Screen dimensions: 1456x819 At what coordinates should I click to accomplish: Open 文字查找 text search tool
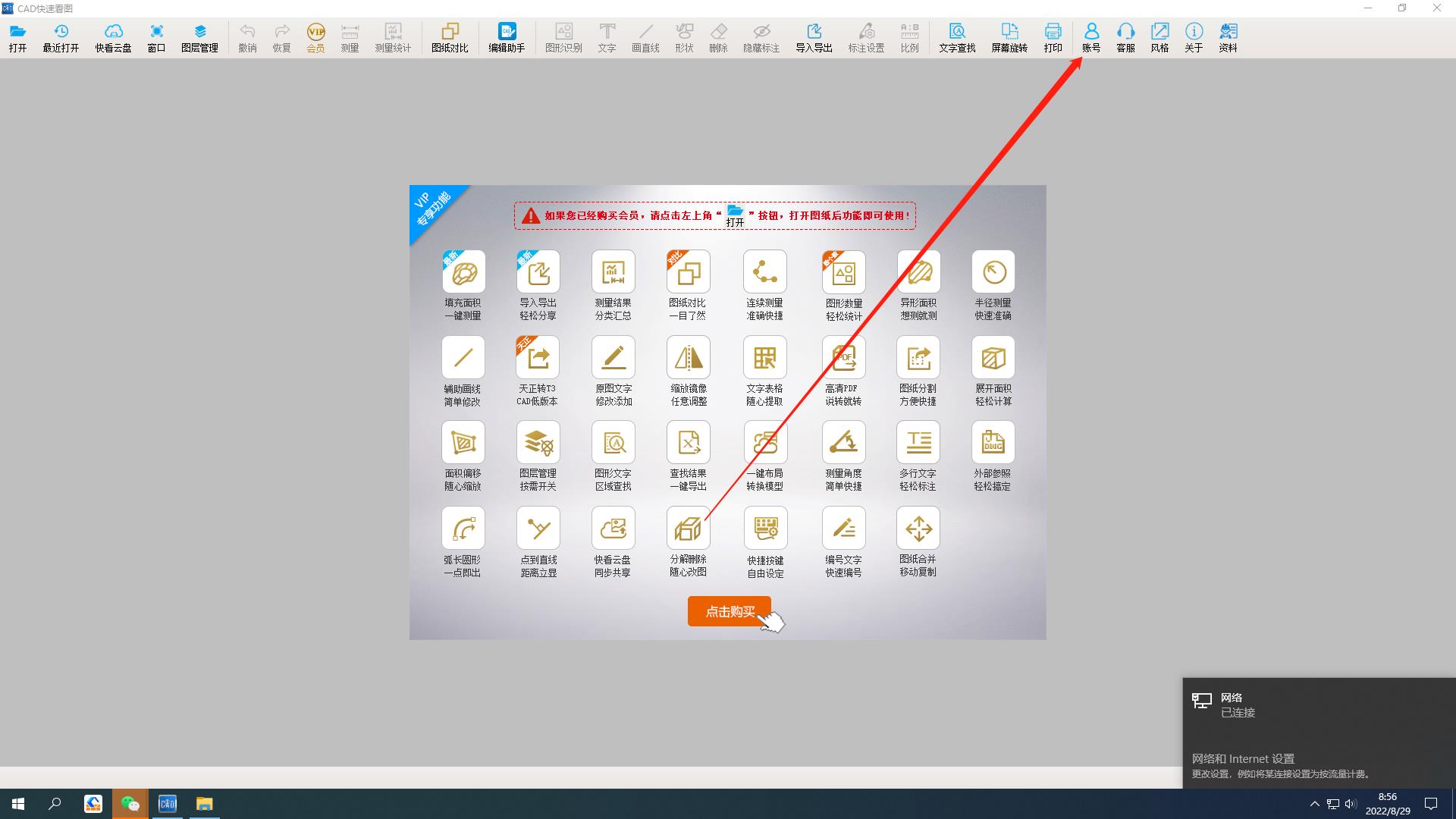click(x=957, y=31)
